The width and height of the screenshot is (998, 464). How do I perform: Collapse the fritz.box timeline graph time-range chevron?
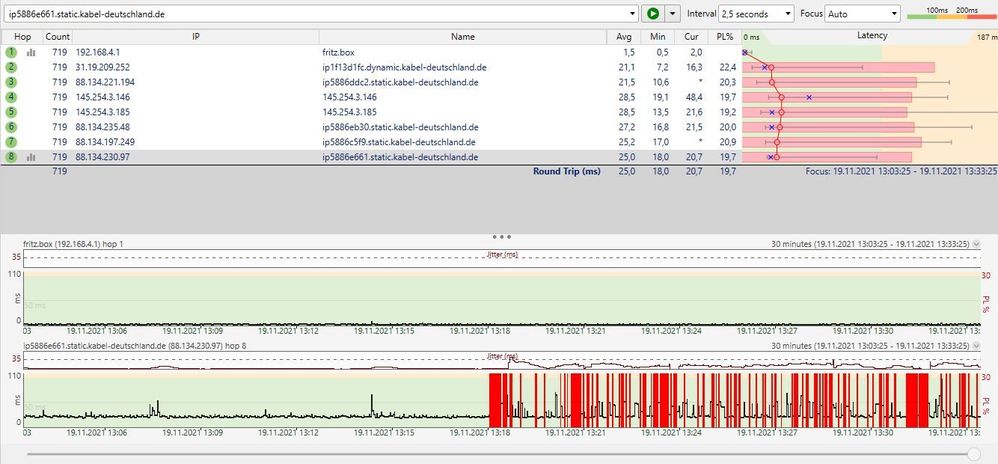tap(977, 244)
